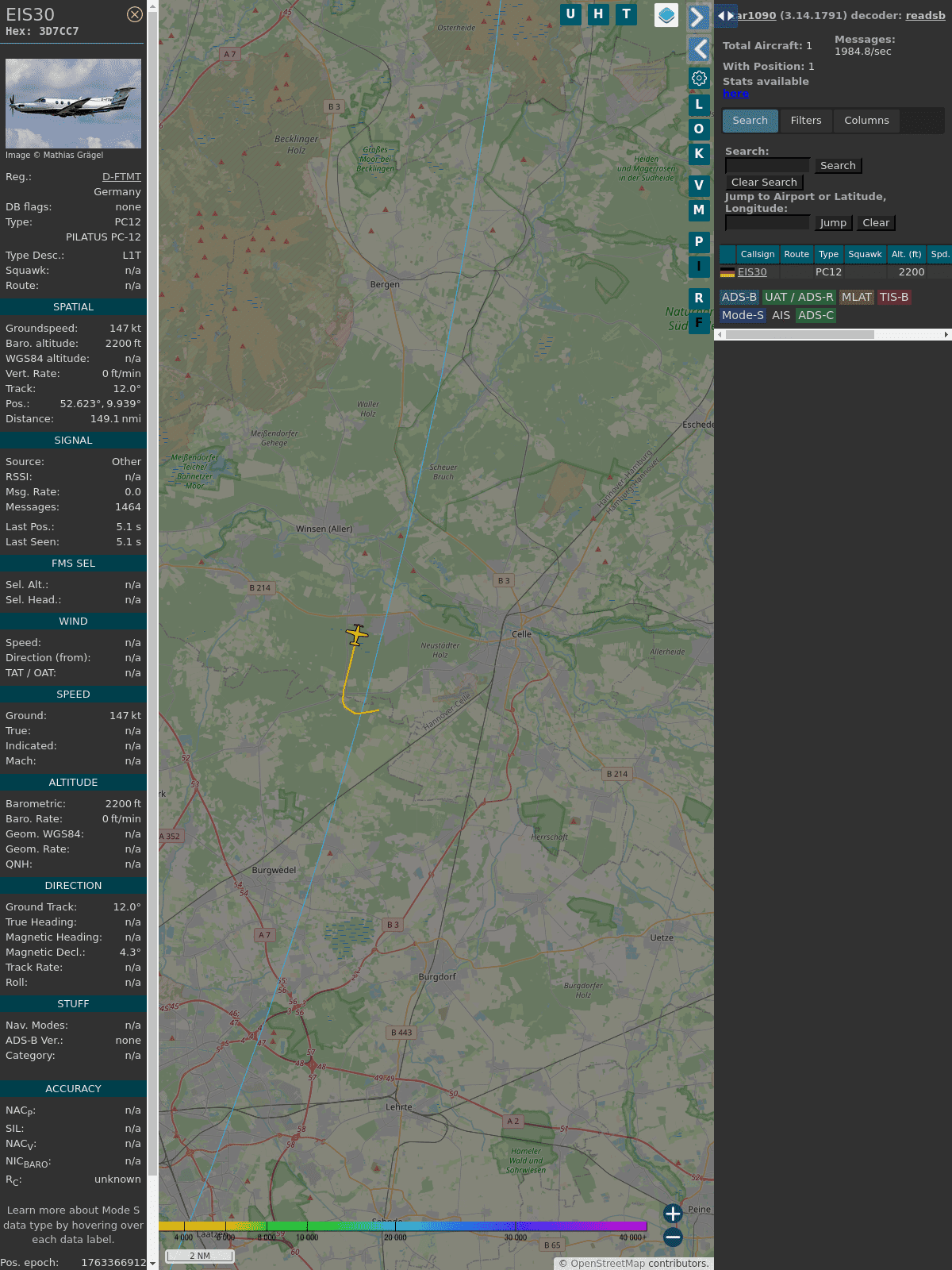952x1270 pixels.
Task: Switch to the Search tab
Action: pos(750,121)
